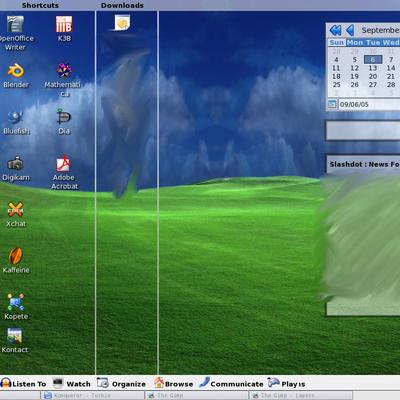This screenshot has height=400, width=400.
Task: Select day 18 in the calendar
Action: [336, 76]
